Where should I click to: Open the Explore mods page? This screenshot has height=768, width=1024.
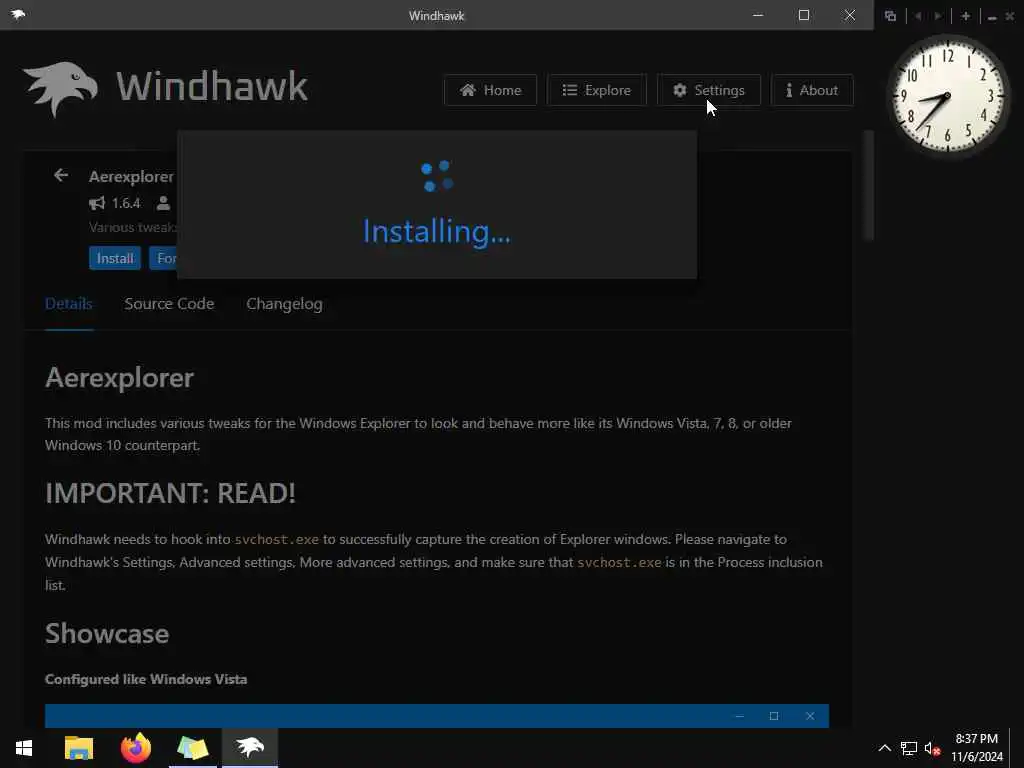tap(596, 90)
